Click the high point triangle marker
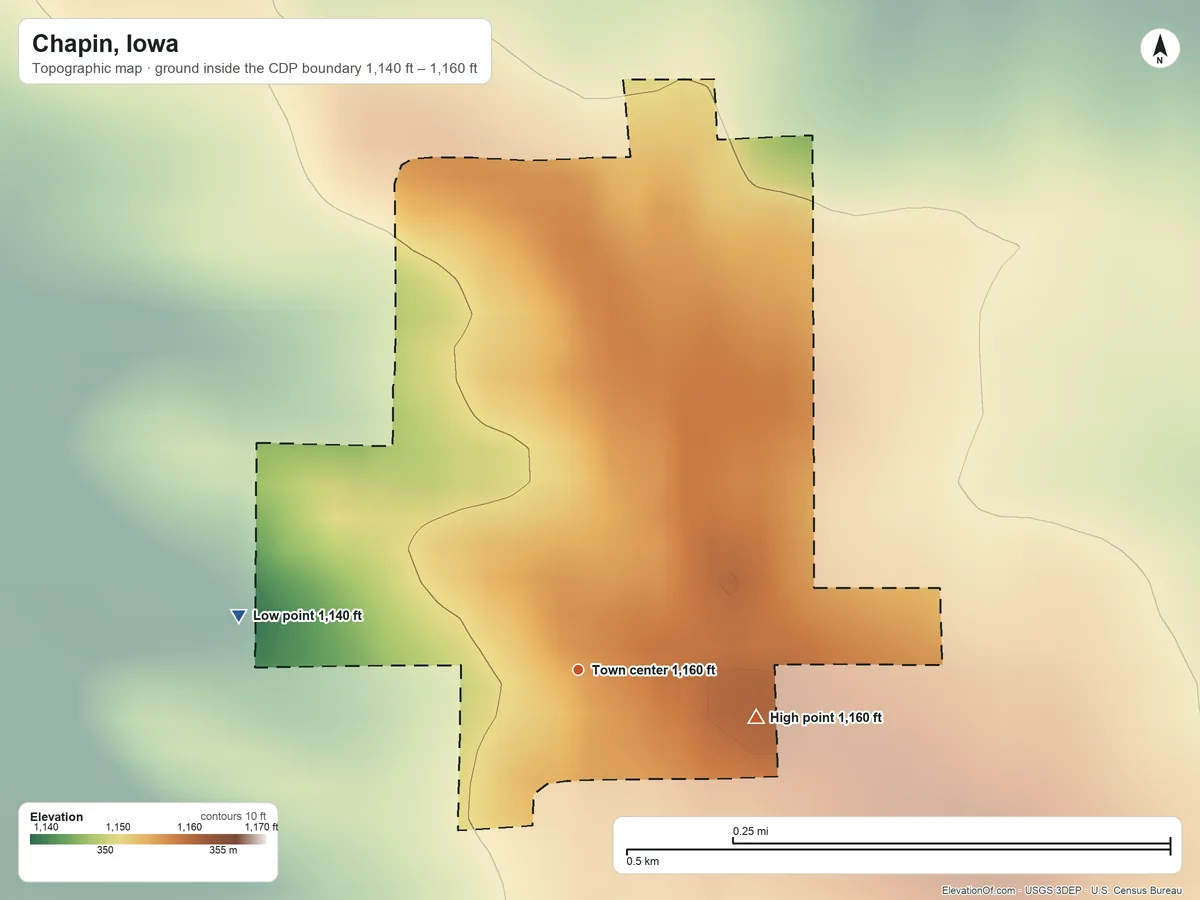Screen dimensions: 1200x900 tap(756, 716)
